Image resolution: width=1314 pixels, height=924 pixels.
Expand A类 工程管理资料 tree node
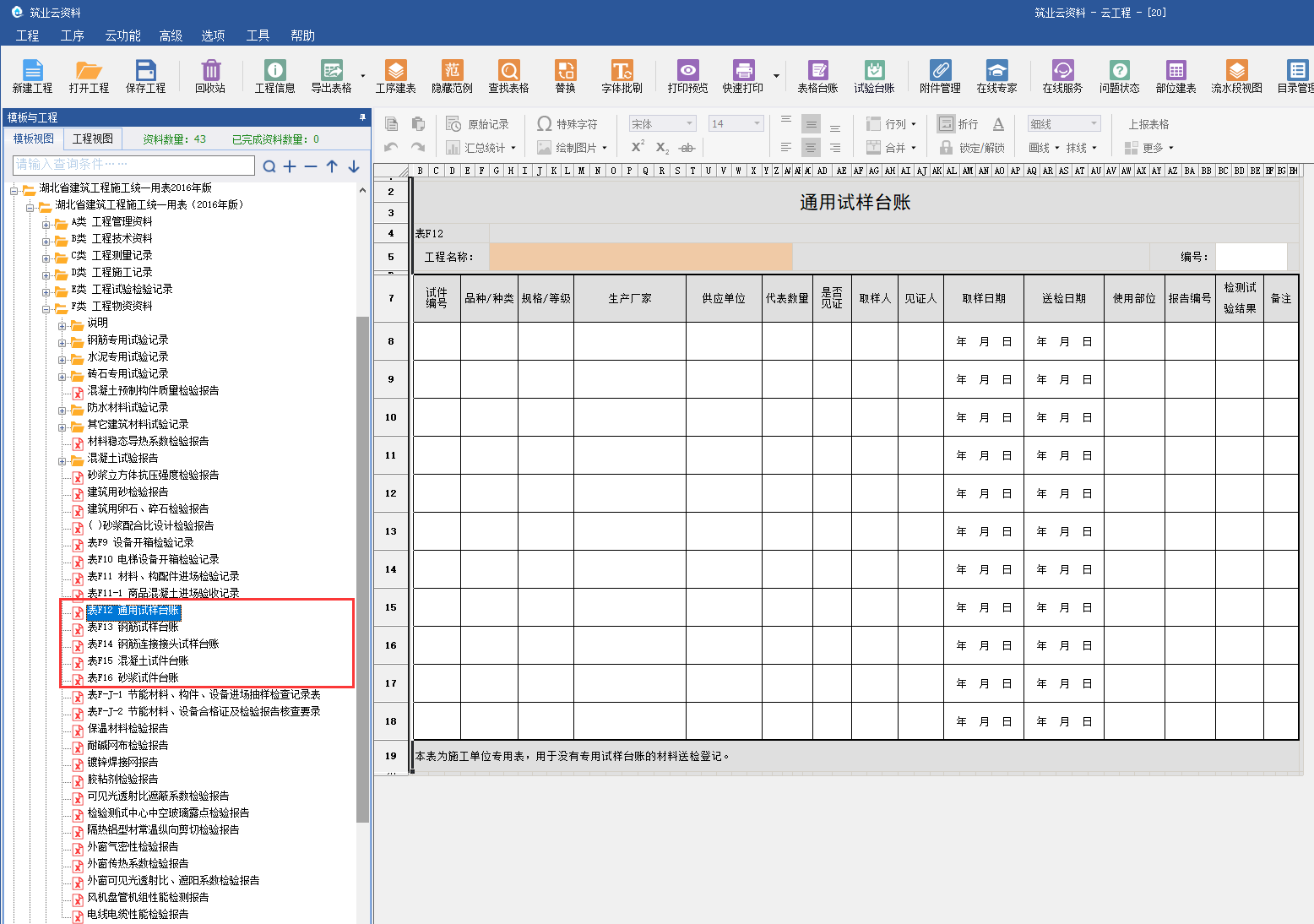point(46,224)
